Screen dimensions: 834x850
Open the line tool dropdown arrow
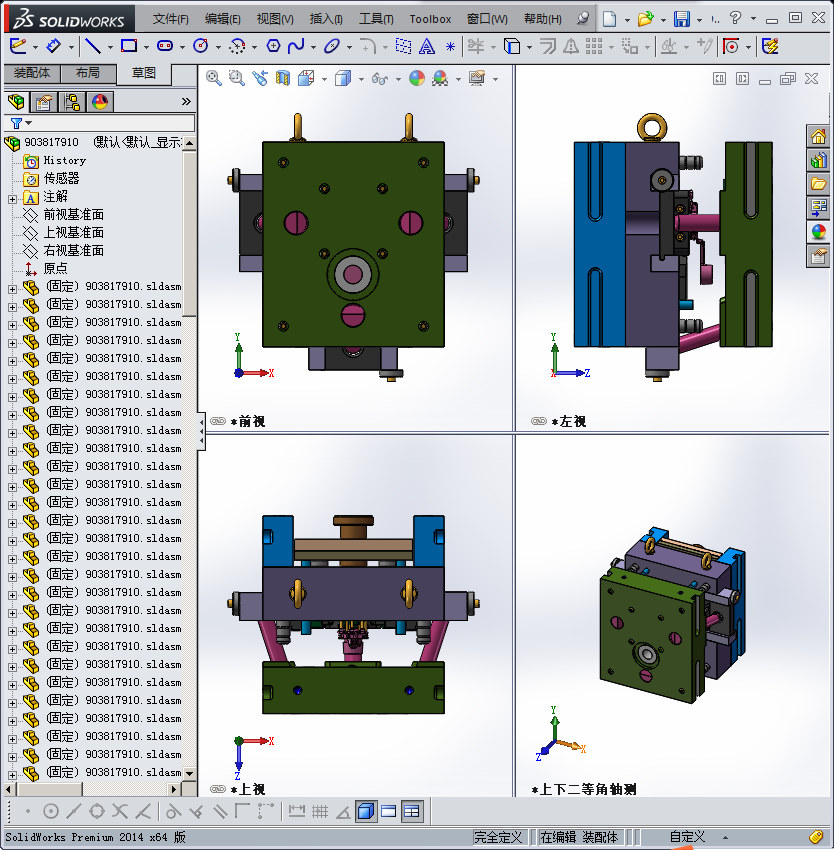click(x=110, y=48)
